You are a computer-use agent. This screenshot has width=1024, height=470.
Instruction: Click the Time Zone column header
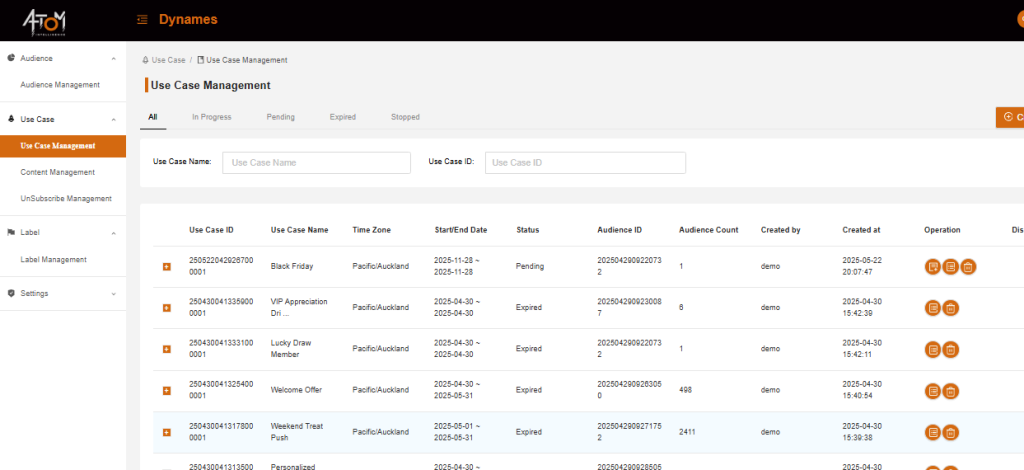tap(372, 230)
